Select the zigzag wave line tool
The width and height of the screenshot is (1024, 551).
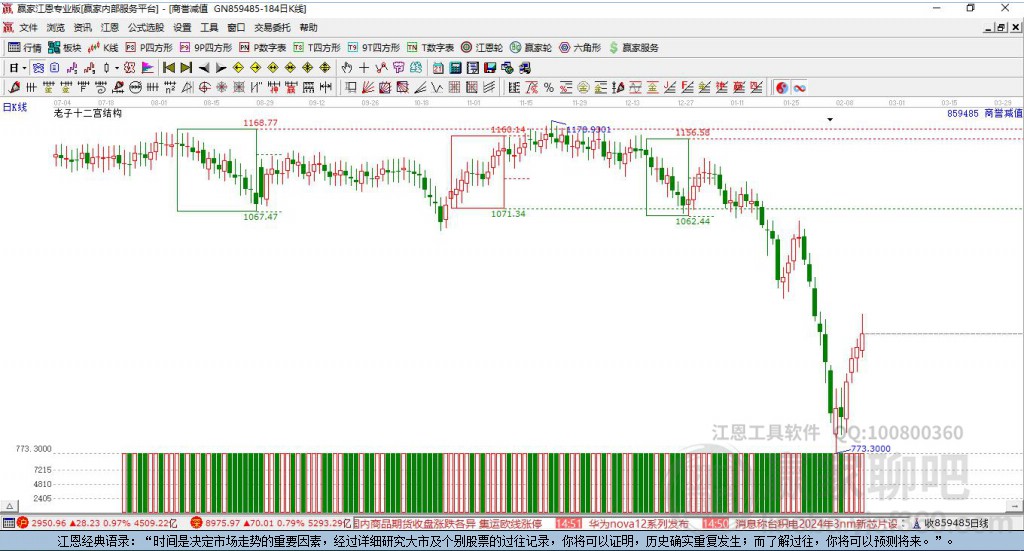436,87
